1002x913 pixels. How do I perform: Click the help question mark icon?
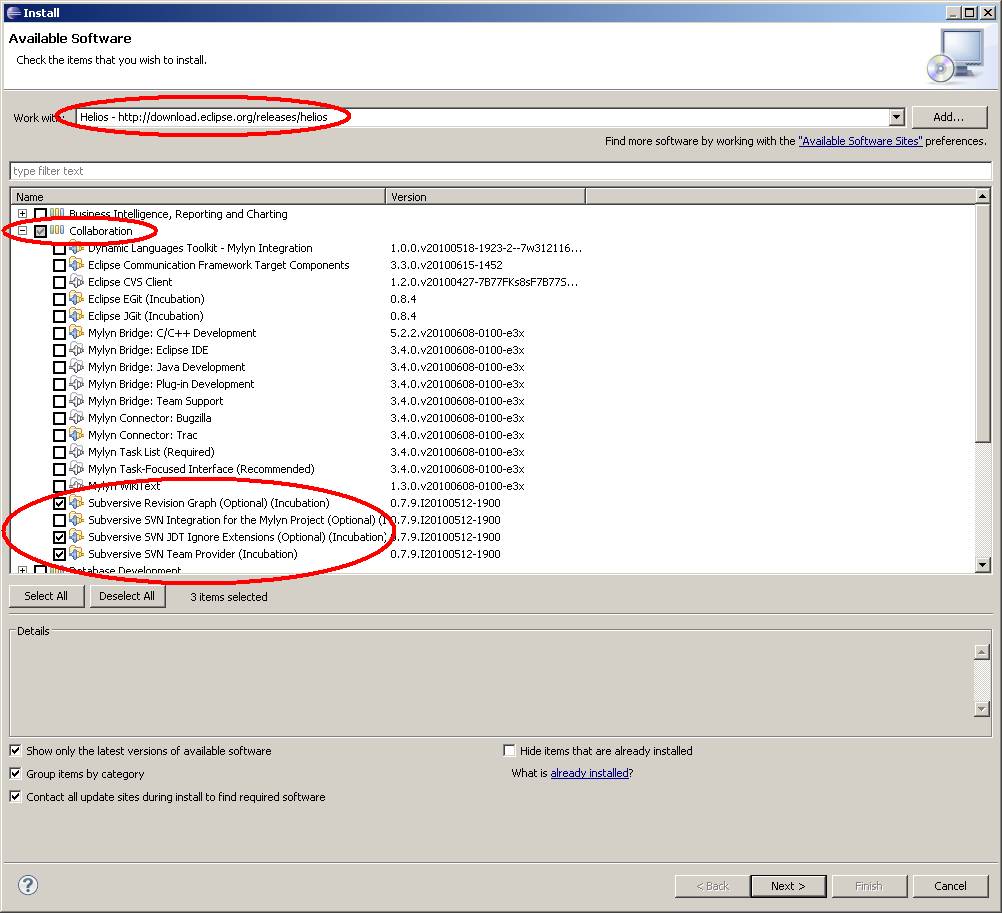(28, 885)
